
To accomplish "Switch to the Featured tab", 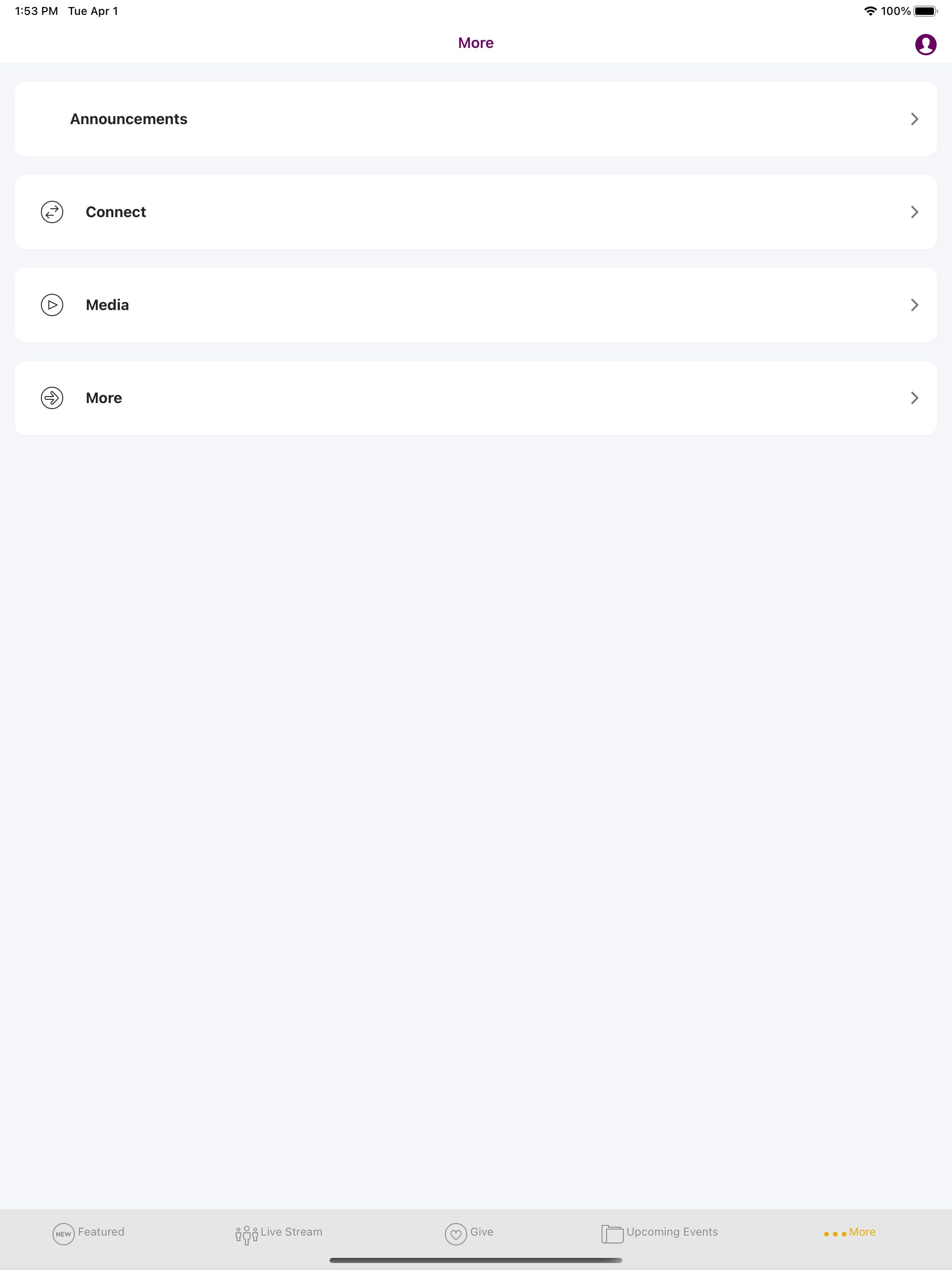I will point(101,1231).
